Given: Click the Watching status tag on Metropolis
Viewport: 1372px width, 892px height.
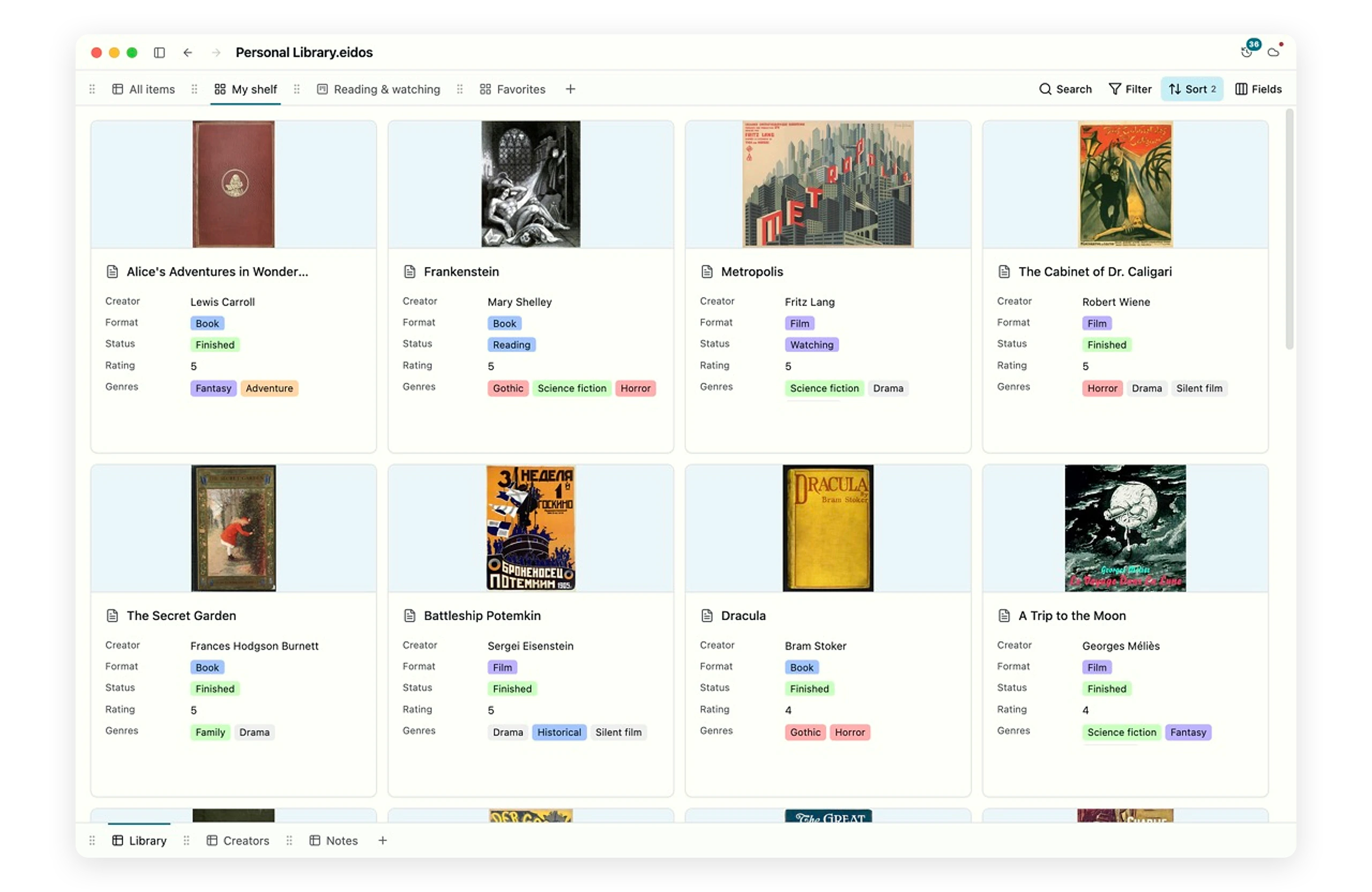Looking at the screenshot, I should [811, 345].
